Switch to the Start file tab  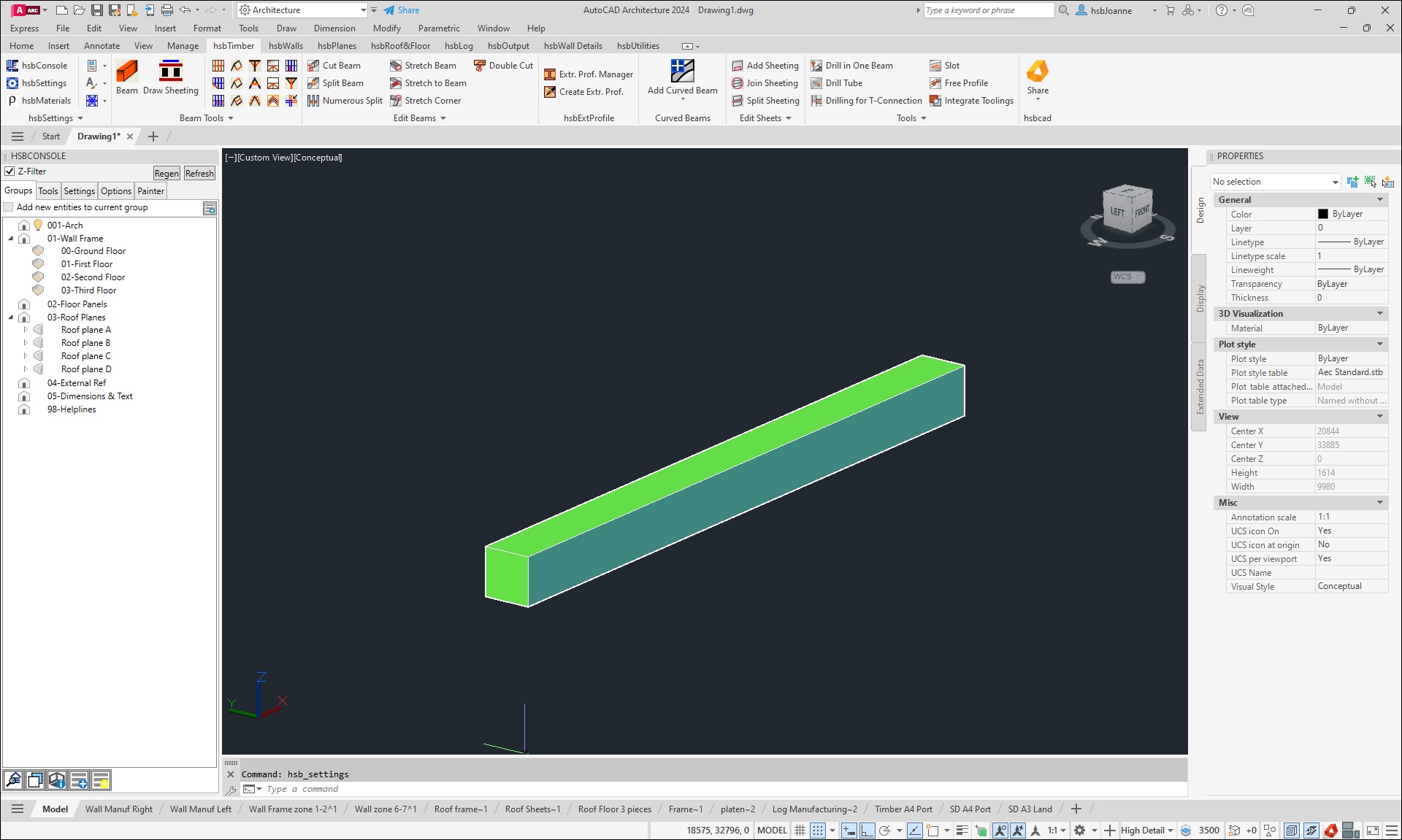[x=50, y=136]
